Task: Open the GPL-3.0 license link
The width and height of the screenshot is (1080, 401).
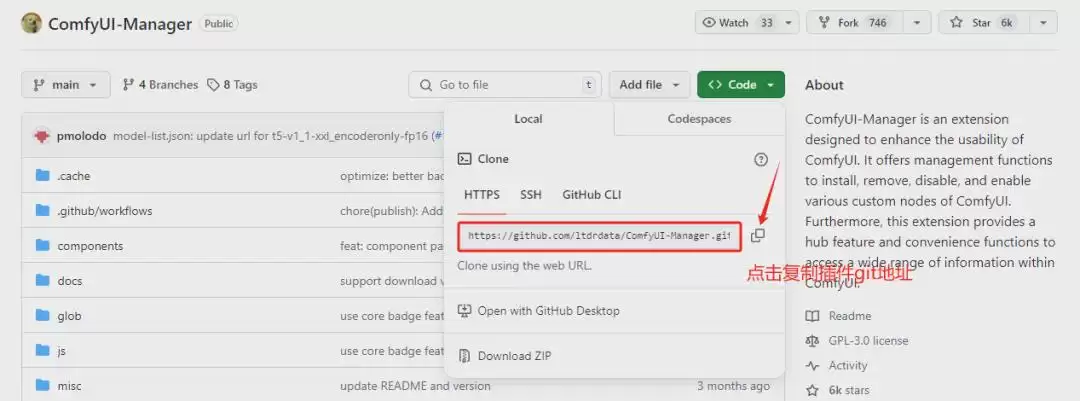Action: click(x=869, y=340)
